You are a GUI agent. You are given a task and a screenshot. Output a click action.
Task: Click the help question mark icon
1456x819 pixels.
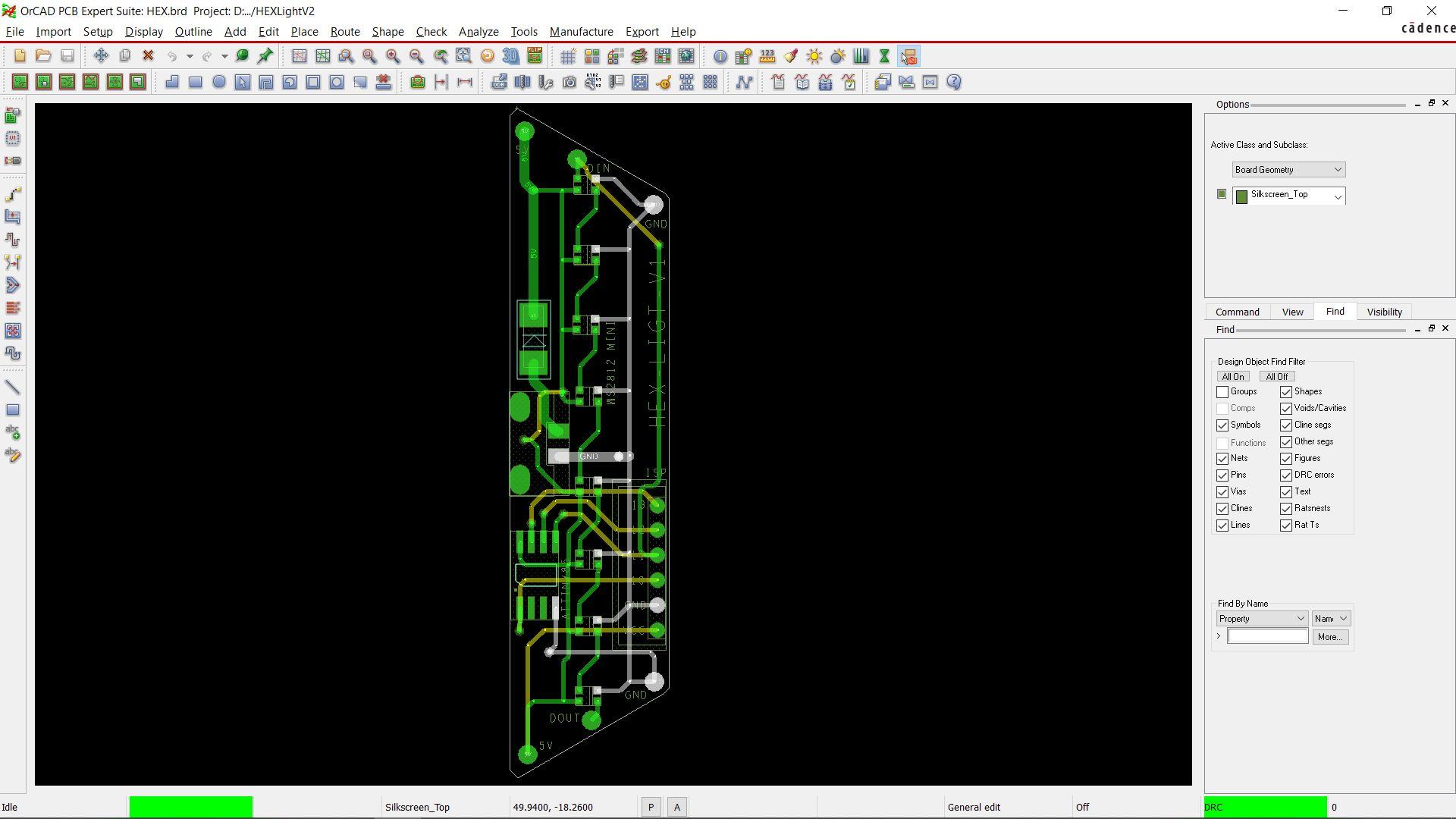(x=954, y=83)
